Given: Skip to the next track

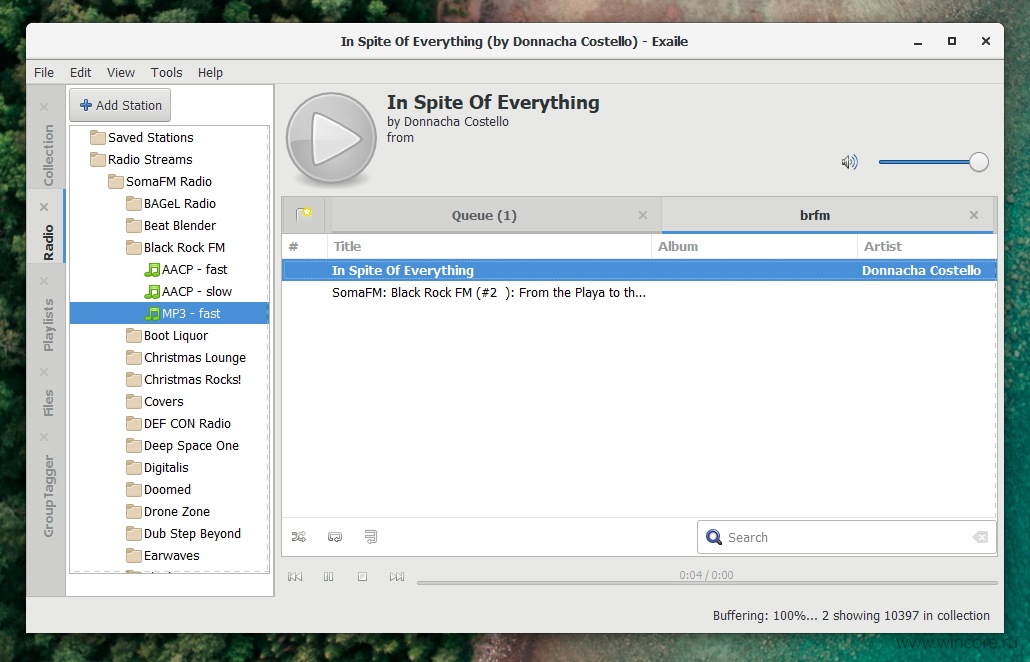Looking at the screenshot, I should pos(397,577).
